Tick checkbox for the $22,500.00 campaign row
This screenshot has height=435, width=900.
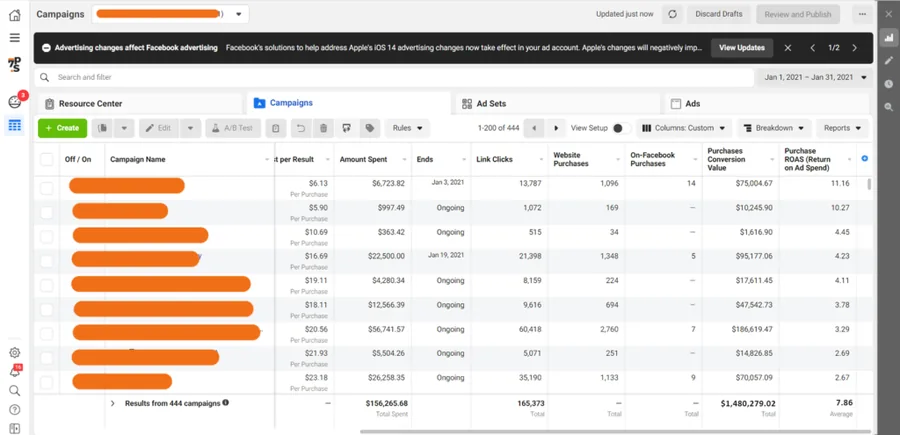click(46, 261)
